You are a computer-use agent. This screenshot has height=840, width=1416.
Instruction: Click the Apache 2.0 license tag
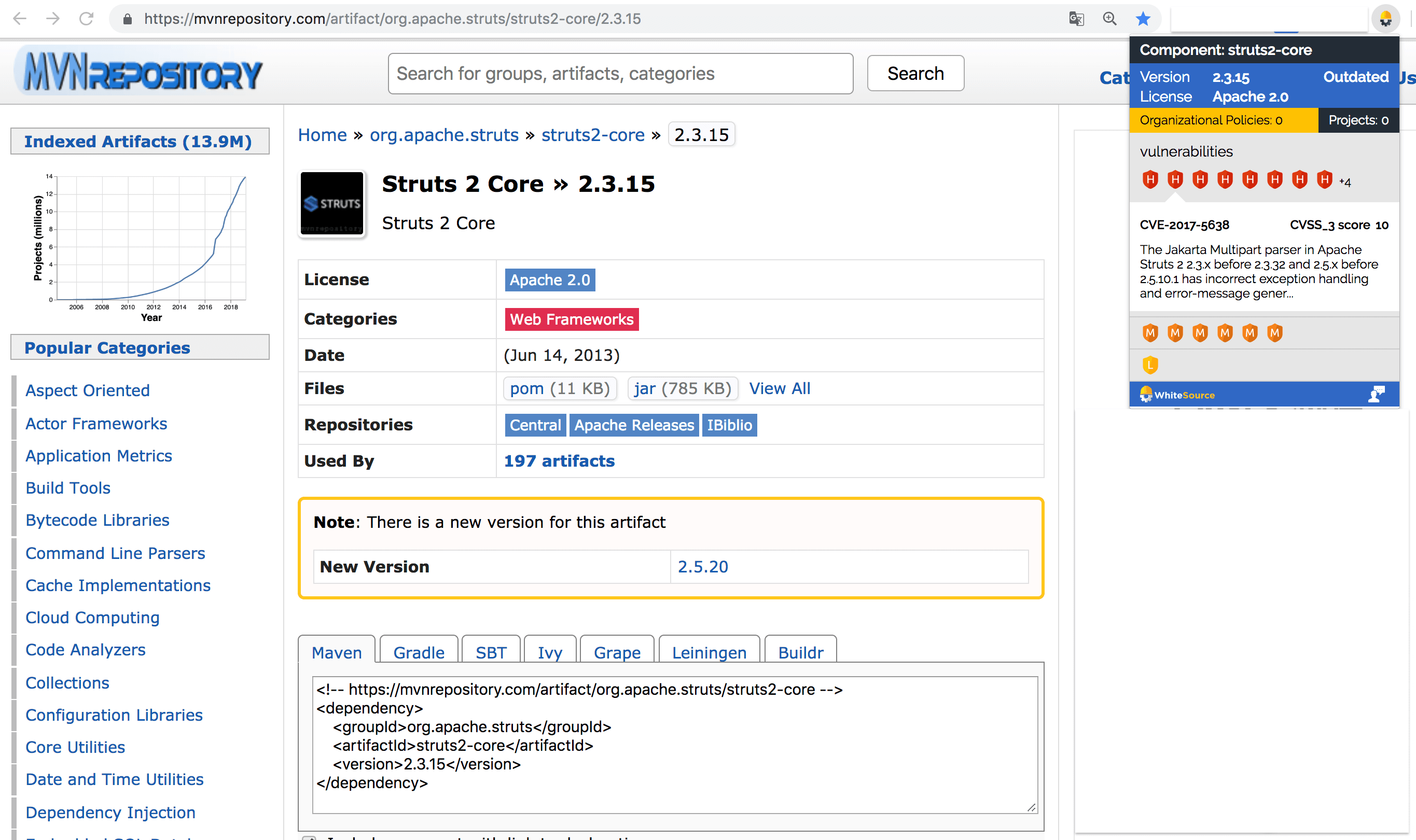[x=550, y=279]
